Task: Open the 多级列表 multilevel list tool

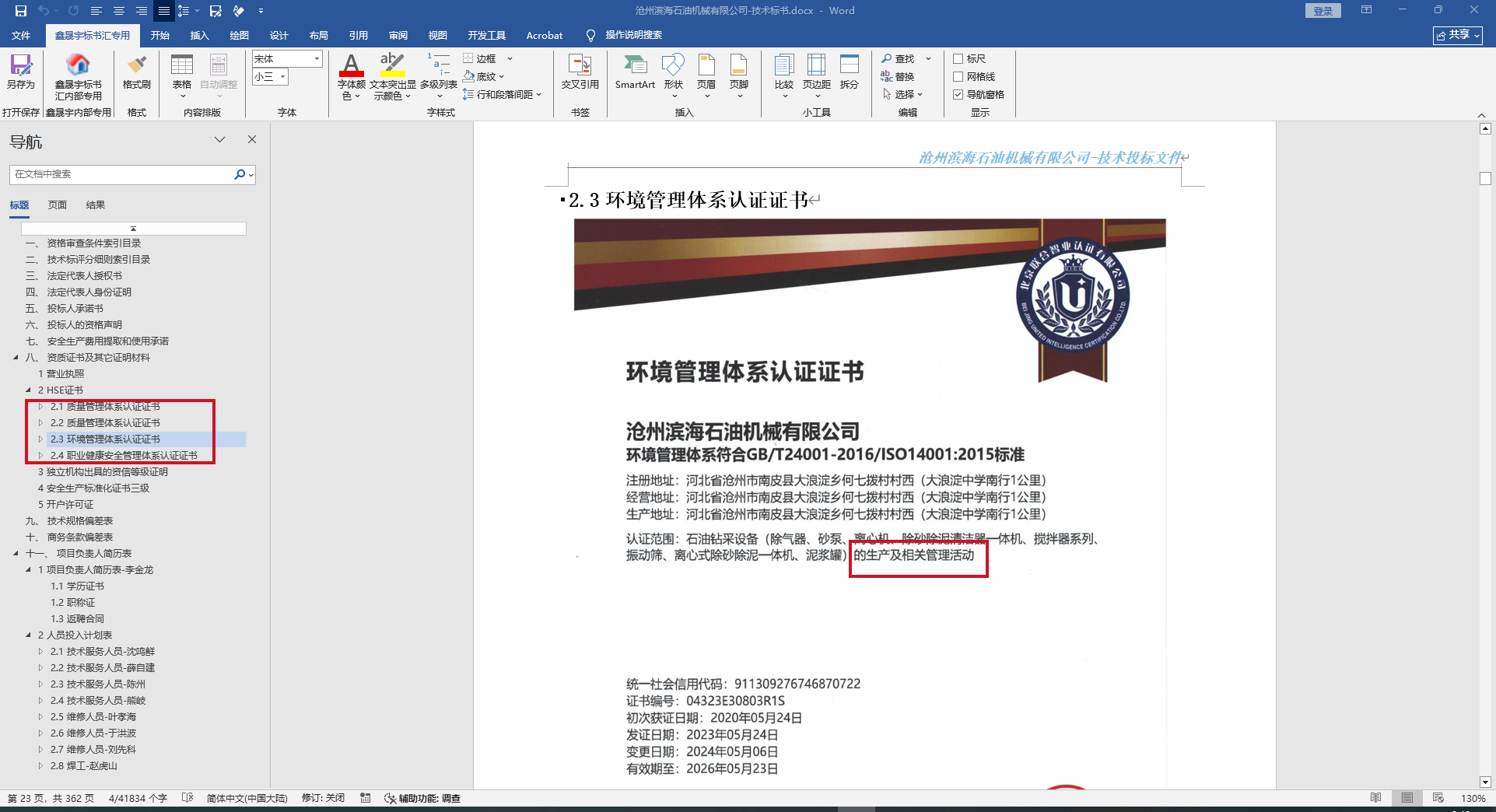Action: [439, 75]
